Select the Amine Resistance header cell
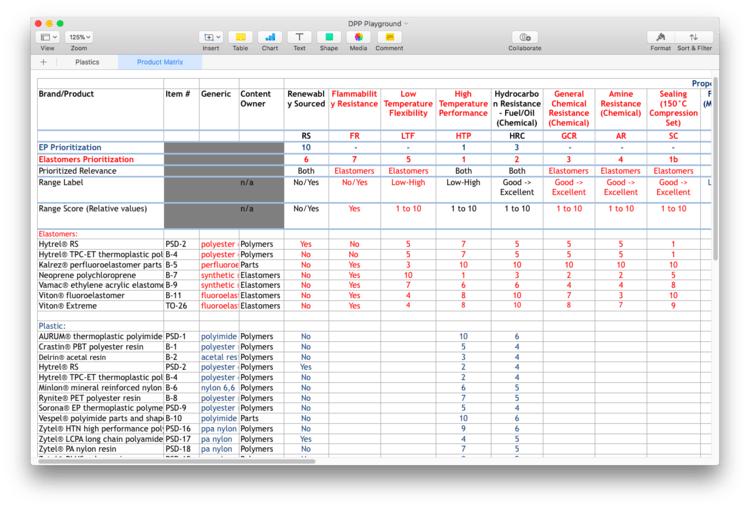 [620, 109]
